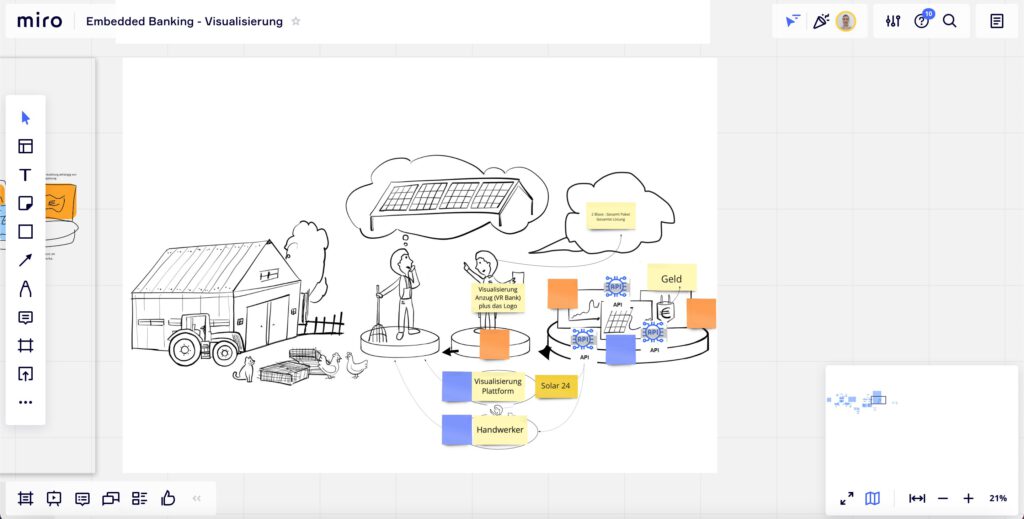Select the Text tool in left toolbar
Screen dimensions: 1024x519
(x=26, y=175)
